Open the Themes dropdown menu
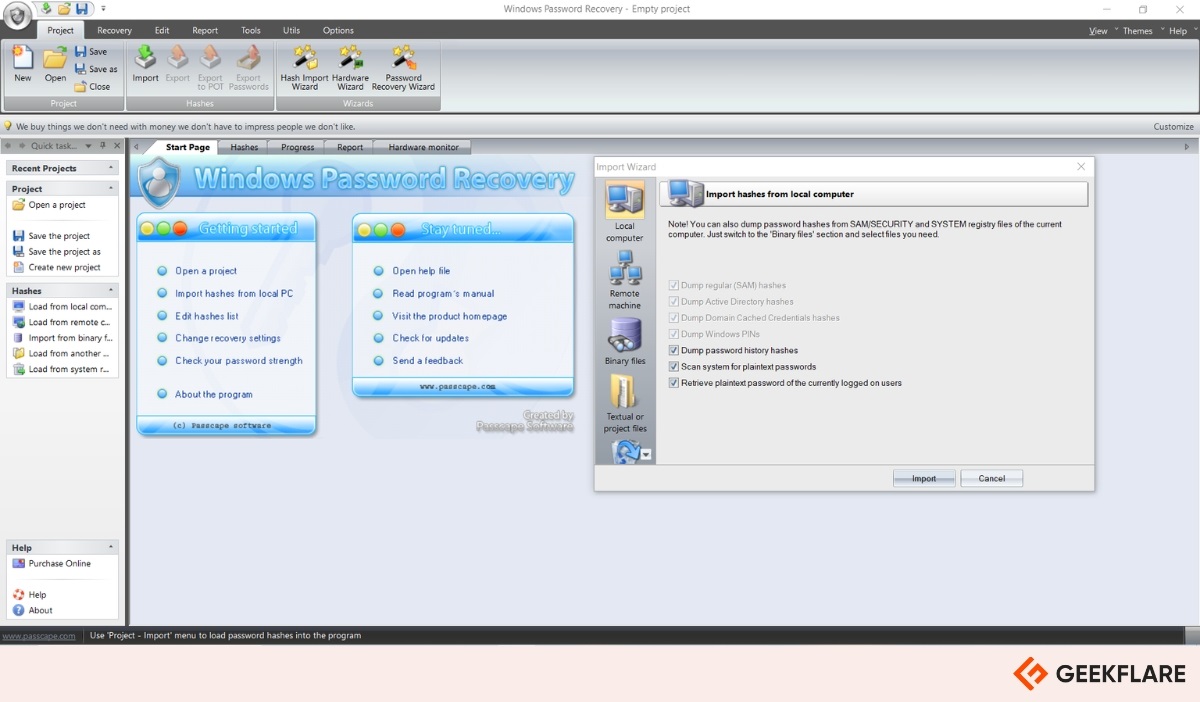Screen dimensions: 1200x702 [x=1140, y=31]
